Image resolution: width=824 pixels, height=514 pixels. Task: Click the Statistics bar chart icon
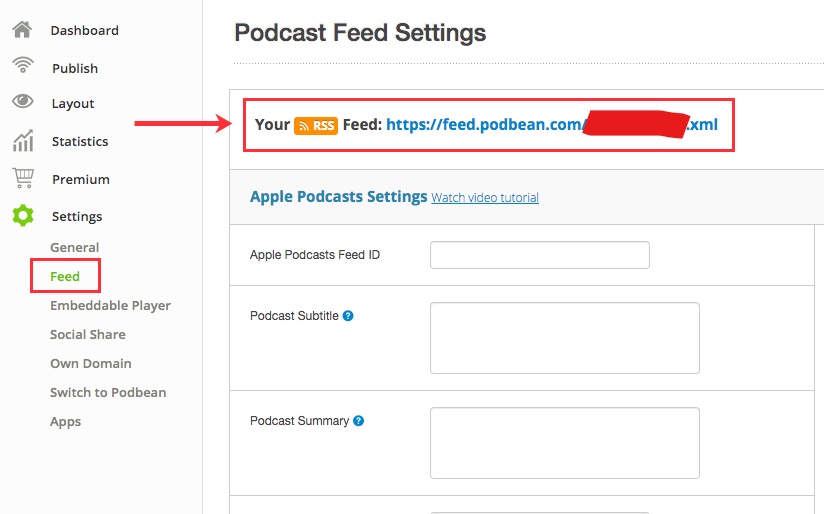(x=23, y=140)
